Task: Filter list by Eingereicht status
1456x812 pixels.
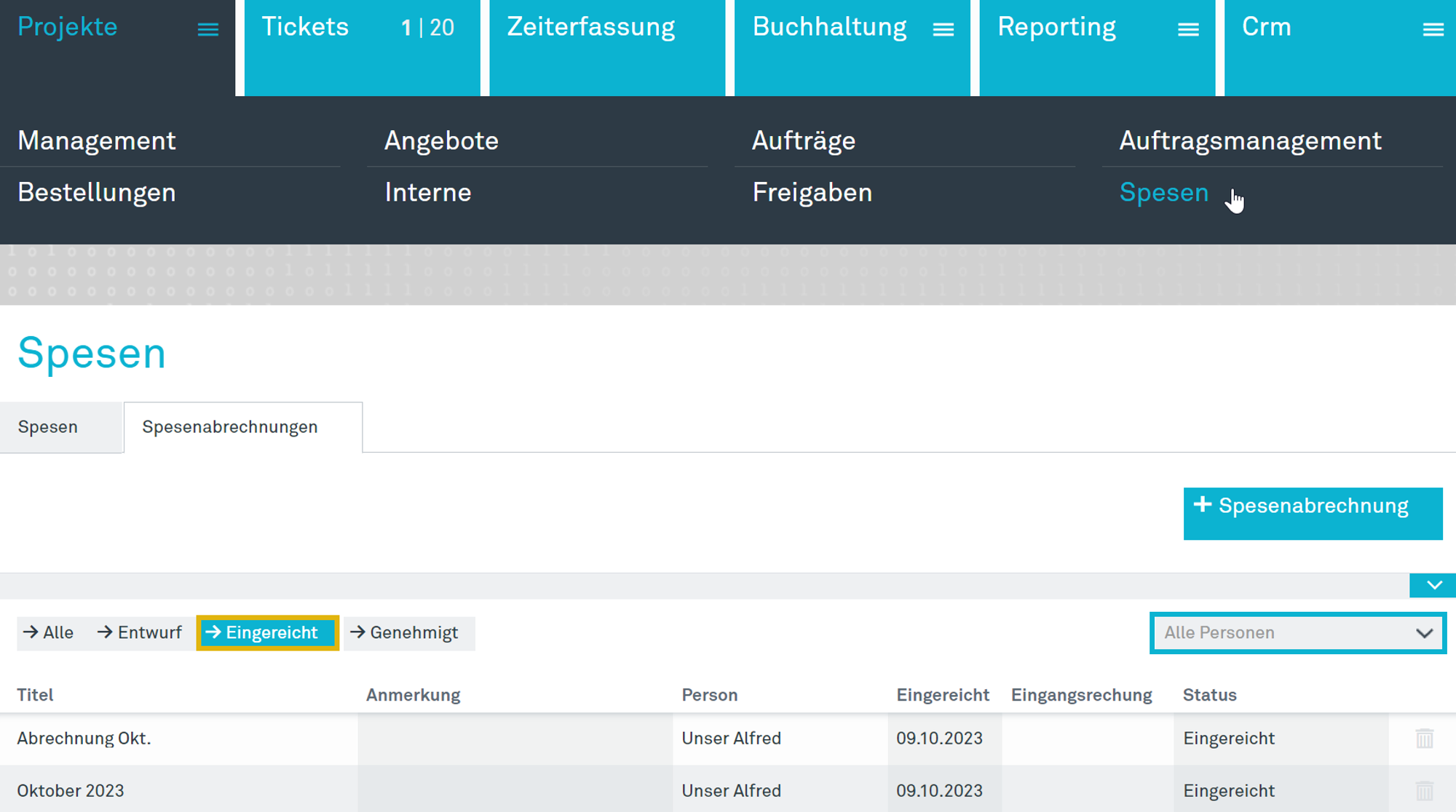Action: click(267, 633)
